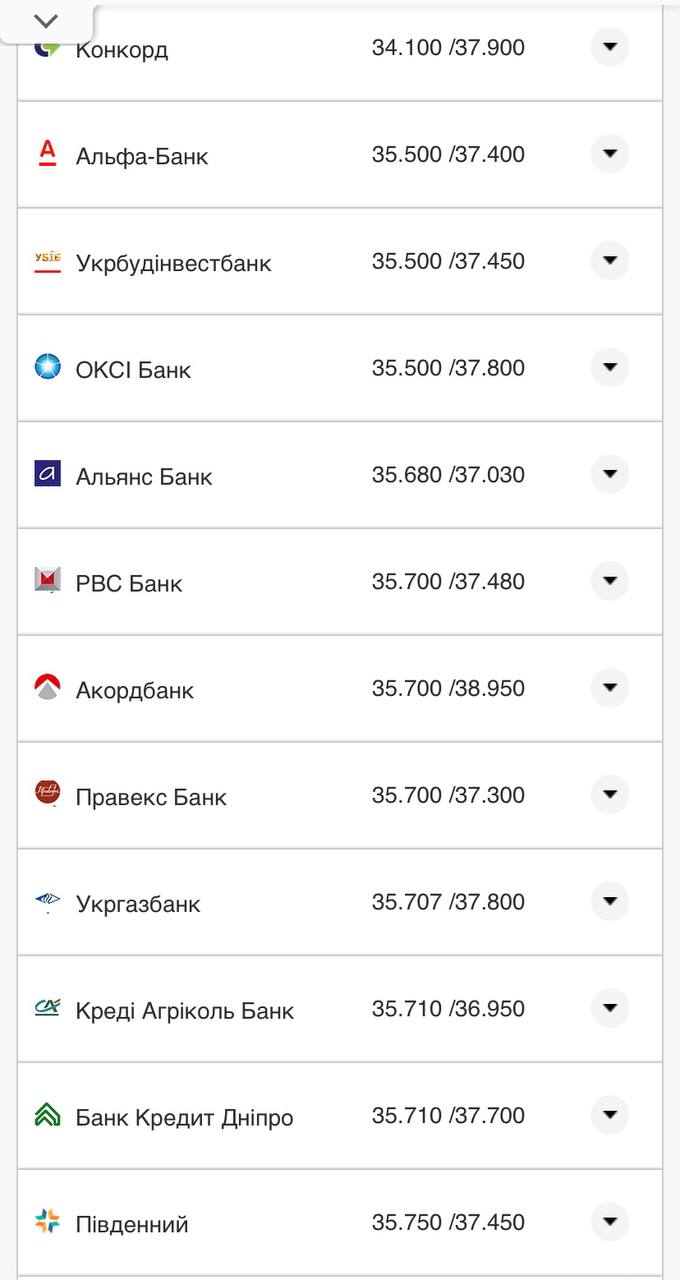Click the Банк Кредит Дніпро logo
Screen dimensions: 680x1280
click(x=47, y=1115)
